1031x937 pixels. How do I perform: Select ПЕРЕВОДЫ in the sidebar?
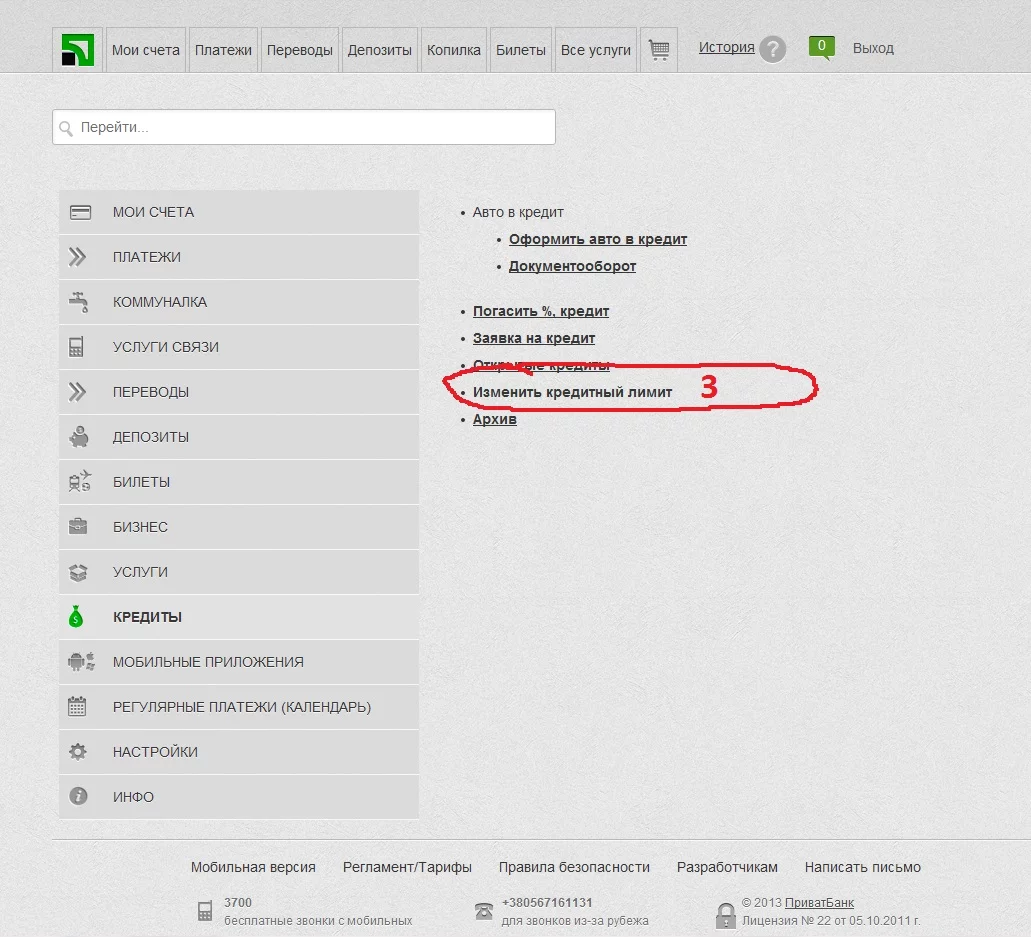click(x=239, y=392)
